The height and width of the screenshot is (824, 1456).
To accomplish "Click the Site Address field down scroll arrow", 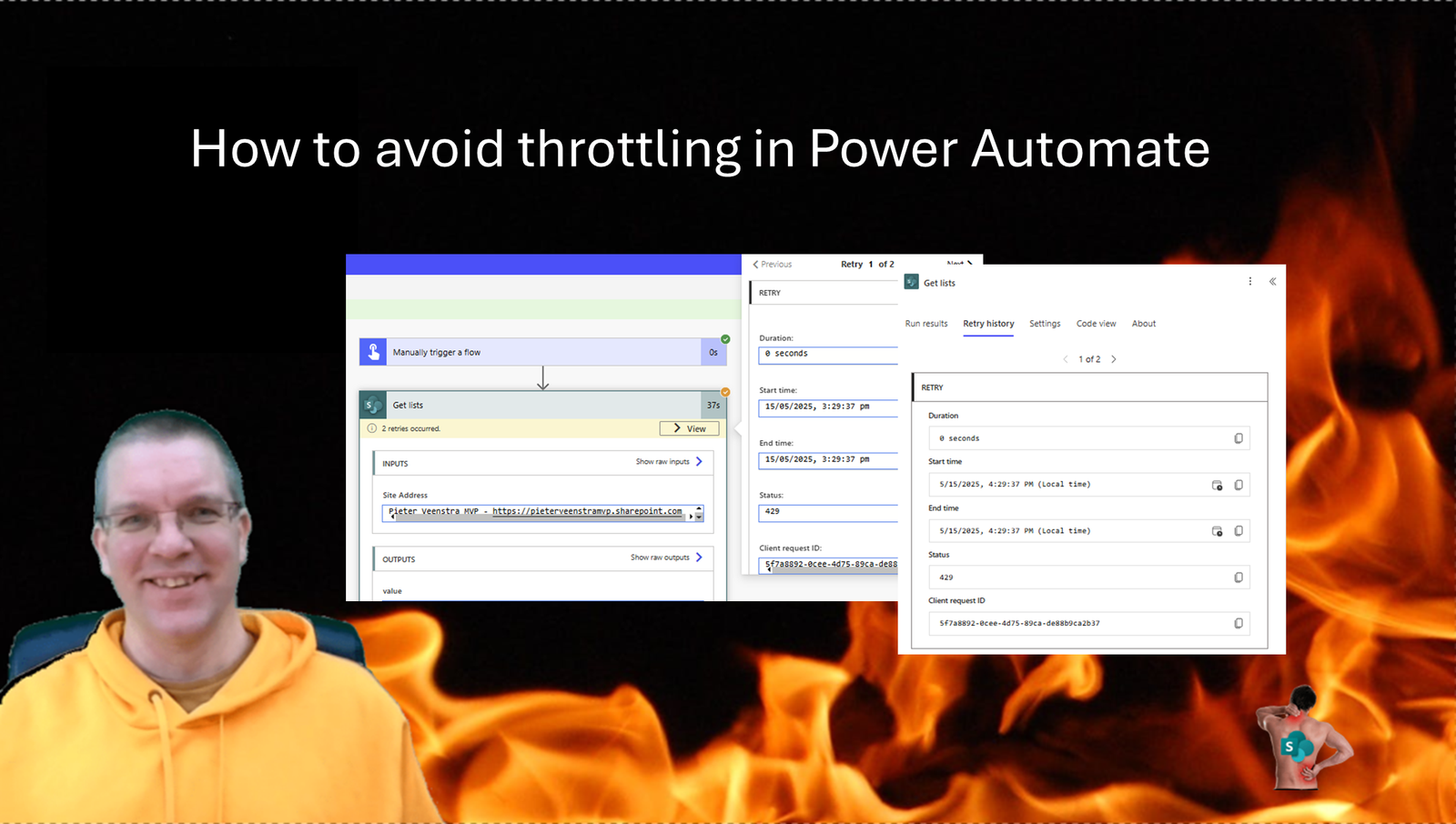I will [699, 518].
